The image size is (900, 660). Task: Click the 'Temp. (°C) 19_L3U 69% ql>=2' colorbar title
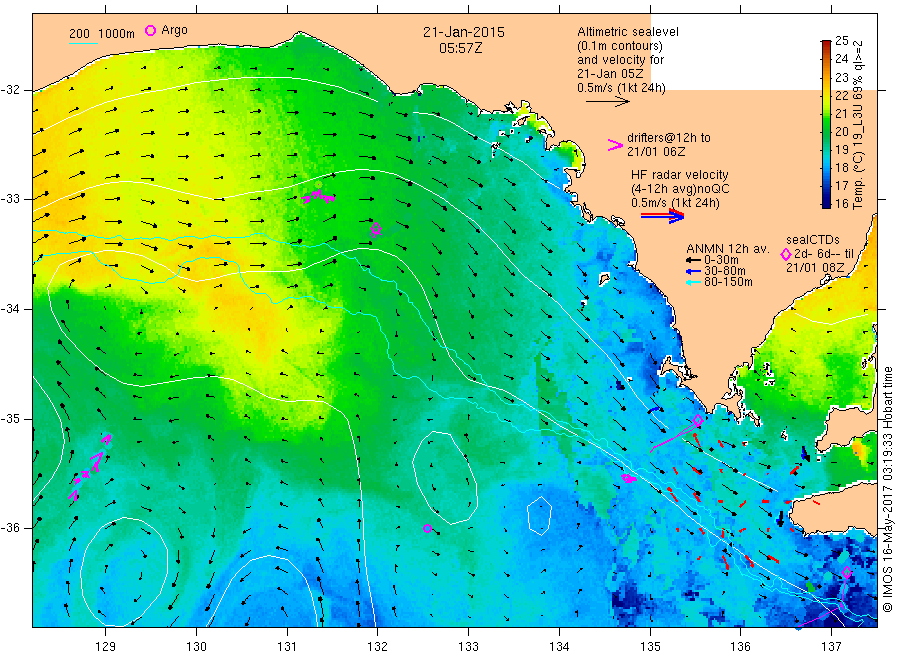tap(858, 125)
